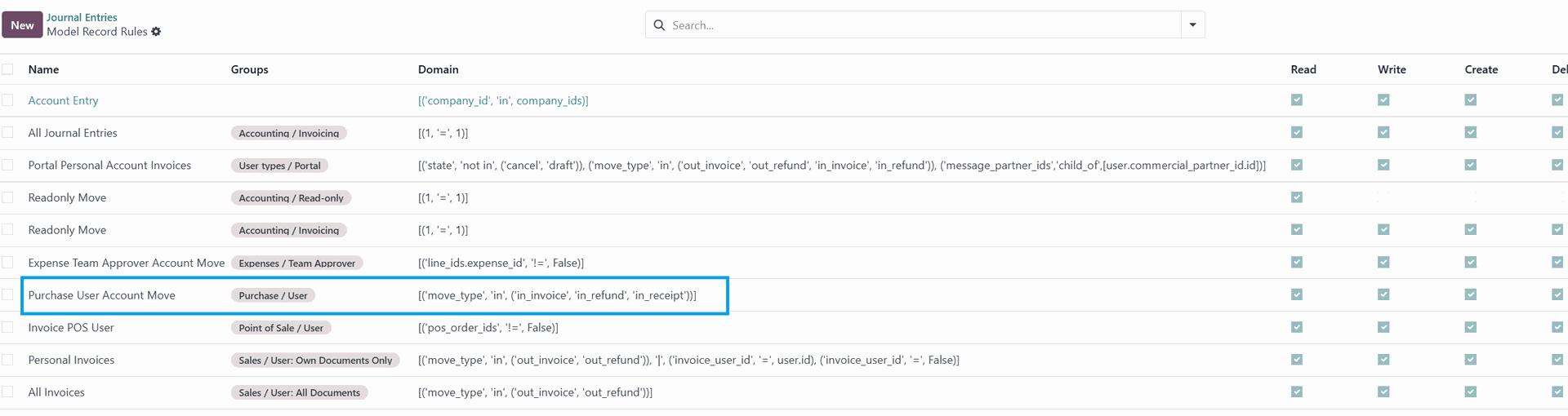The height and width of the screenshot is (416, 1568).
Task: Click the New button
Action: [22, 25]
